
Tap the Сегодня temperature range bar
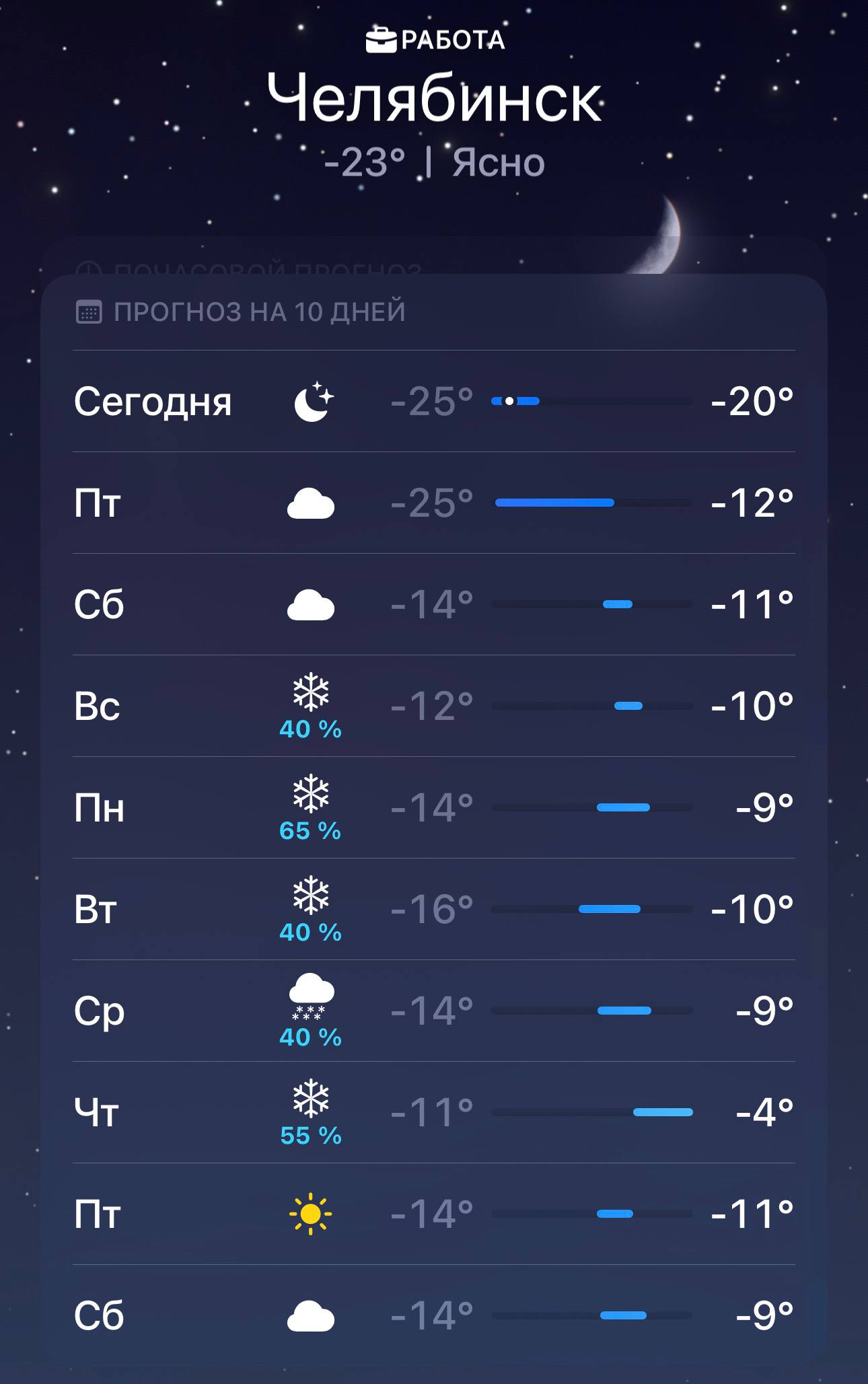(591, 402)
